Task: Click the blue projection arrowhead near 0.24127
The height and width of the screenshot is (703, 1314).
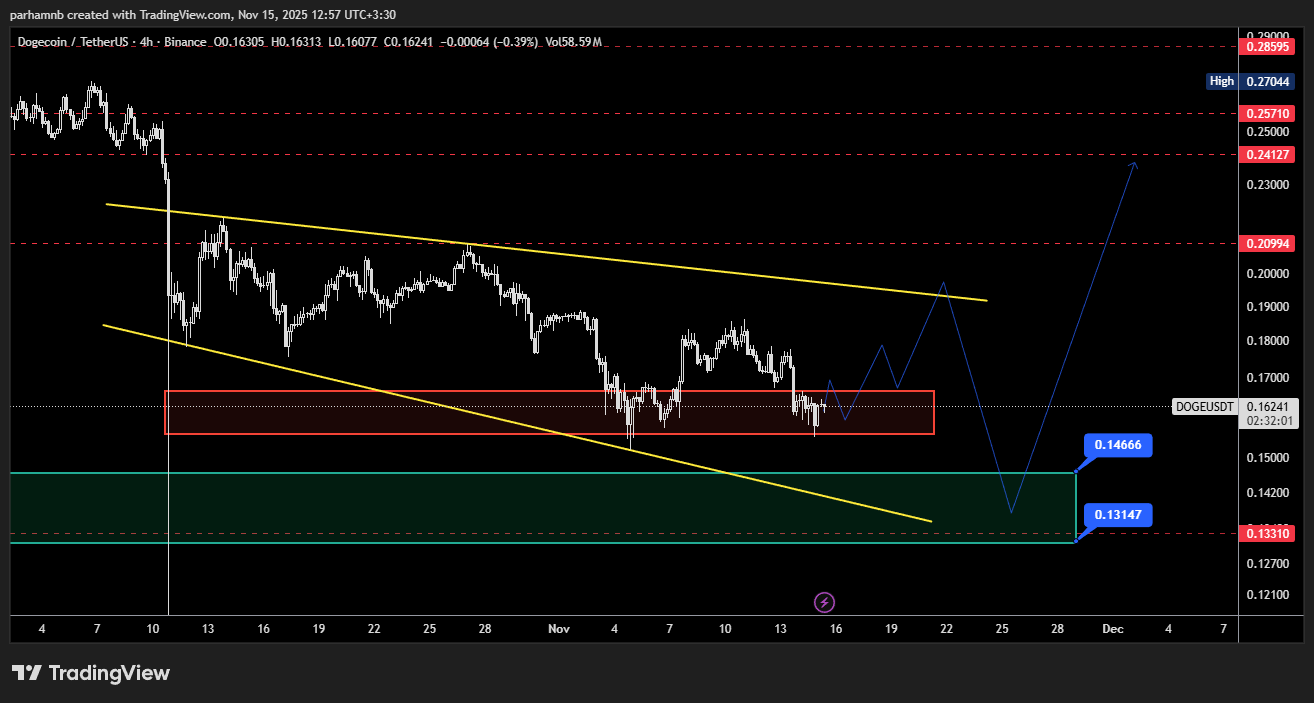Action: tap(1133, 164)
